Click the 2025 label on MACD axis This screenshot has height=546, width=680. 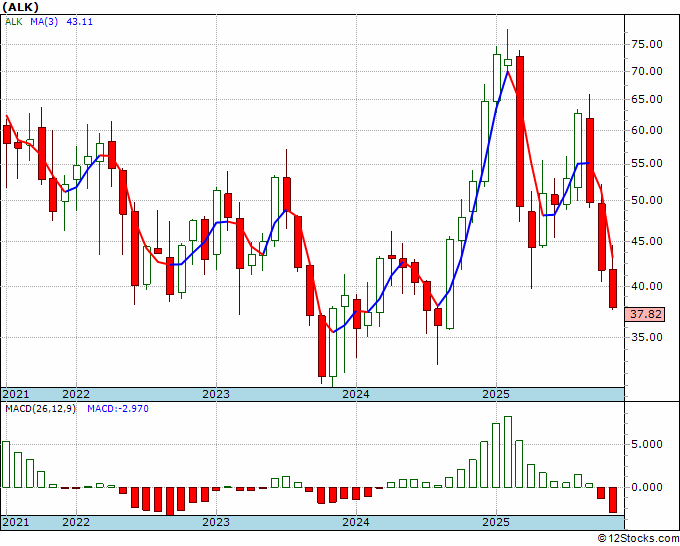pyautogui.click(x=496, y=522)
